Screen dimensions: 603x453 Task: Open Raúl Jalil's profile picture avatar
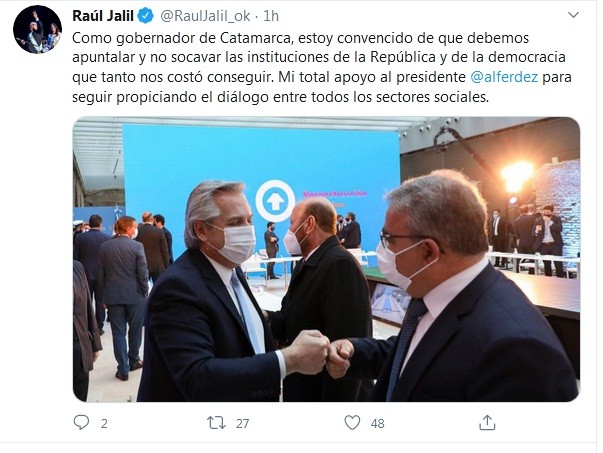tap(37, 30)
